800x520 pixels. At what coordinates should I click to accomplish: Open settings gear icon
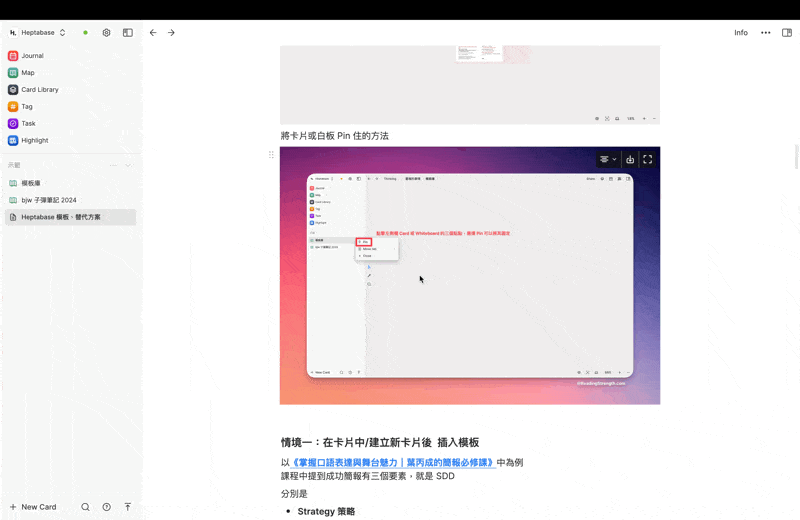coord(106,33)
